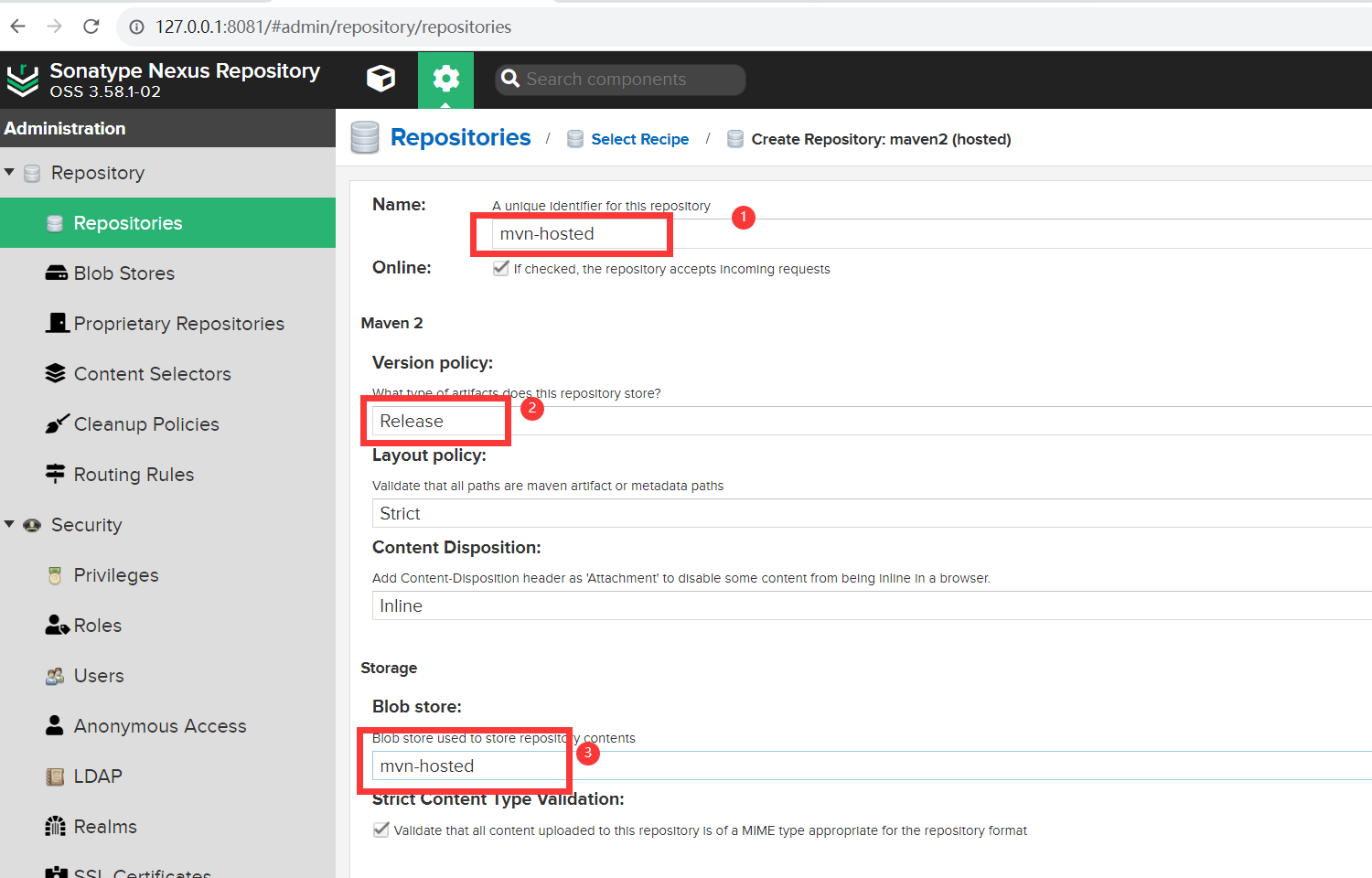Open Layout policy dropdown showing Strict
Image resolution: width=1372 pixels, height=878 pixels.
coord(869,513)
